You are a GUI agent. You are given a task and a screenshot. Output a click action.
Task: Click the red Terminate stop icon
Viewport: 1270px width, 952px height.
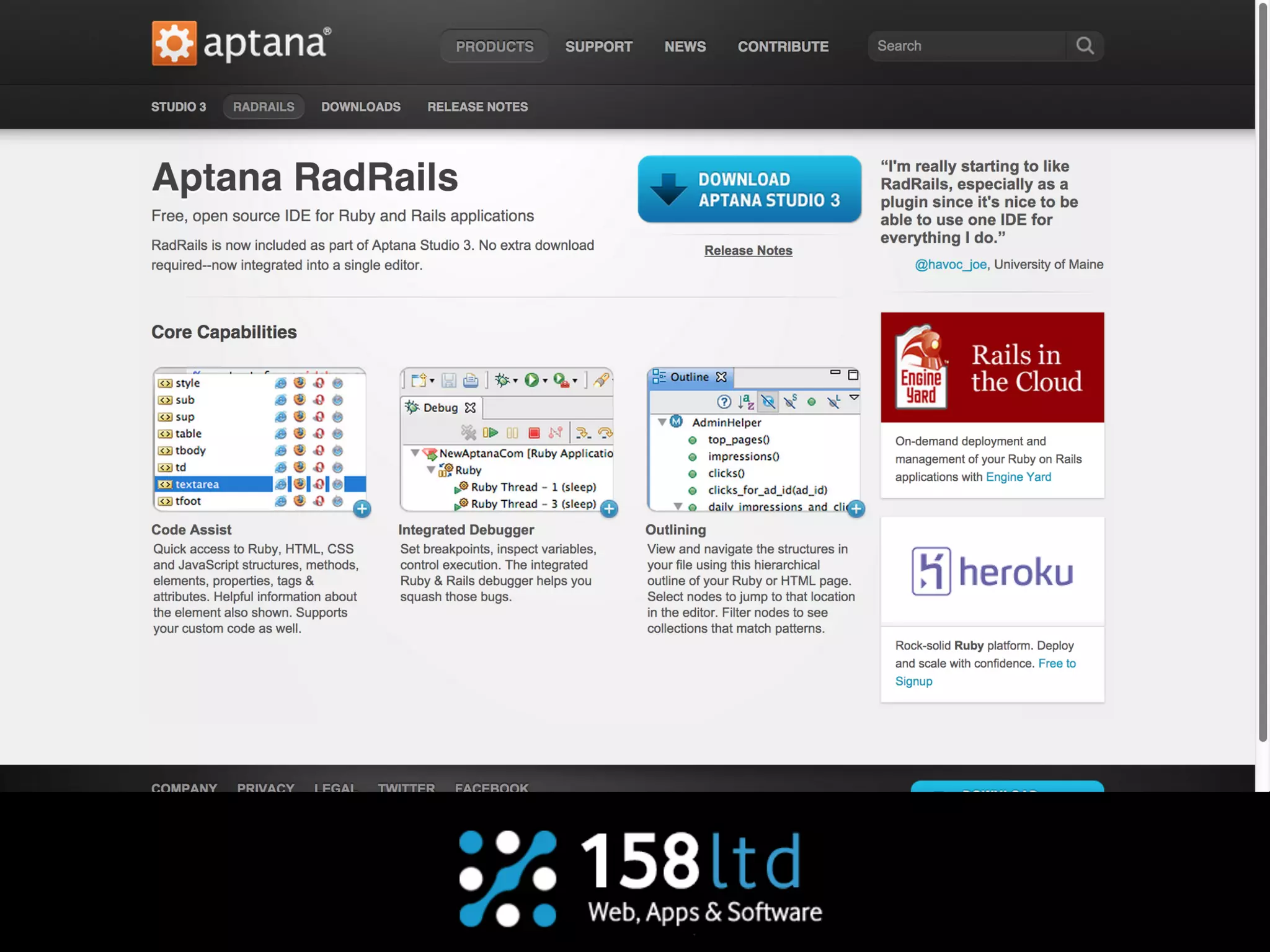tap(534, 433)
